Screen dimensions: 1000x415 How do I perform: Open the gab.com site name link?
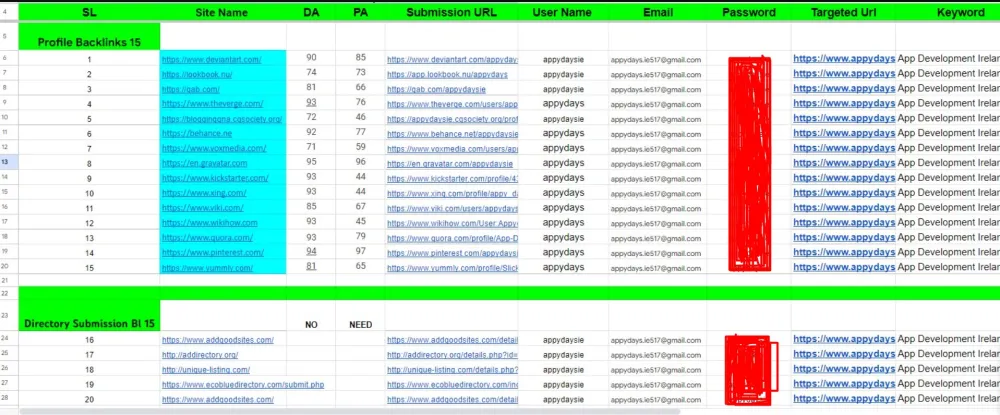point(190,89)
